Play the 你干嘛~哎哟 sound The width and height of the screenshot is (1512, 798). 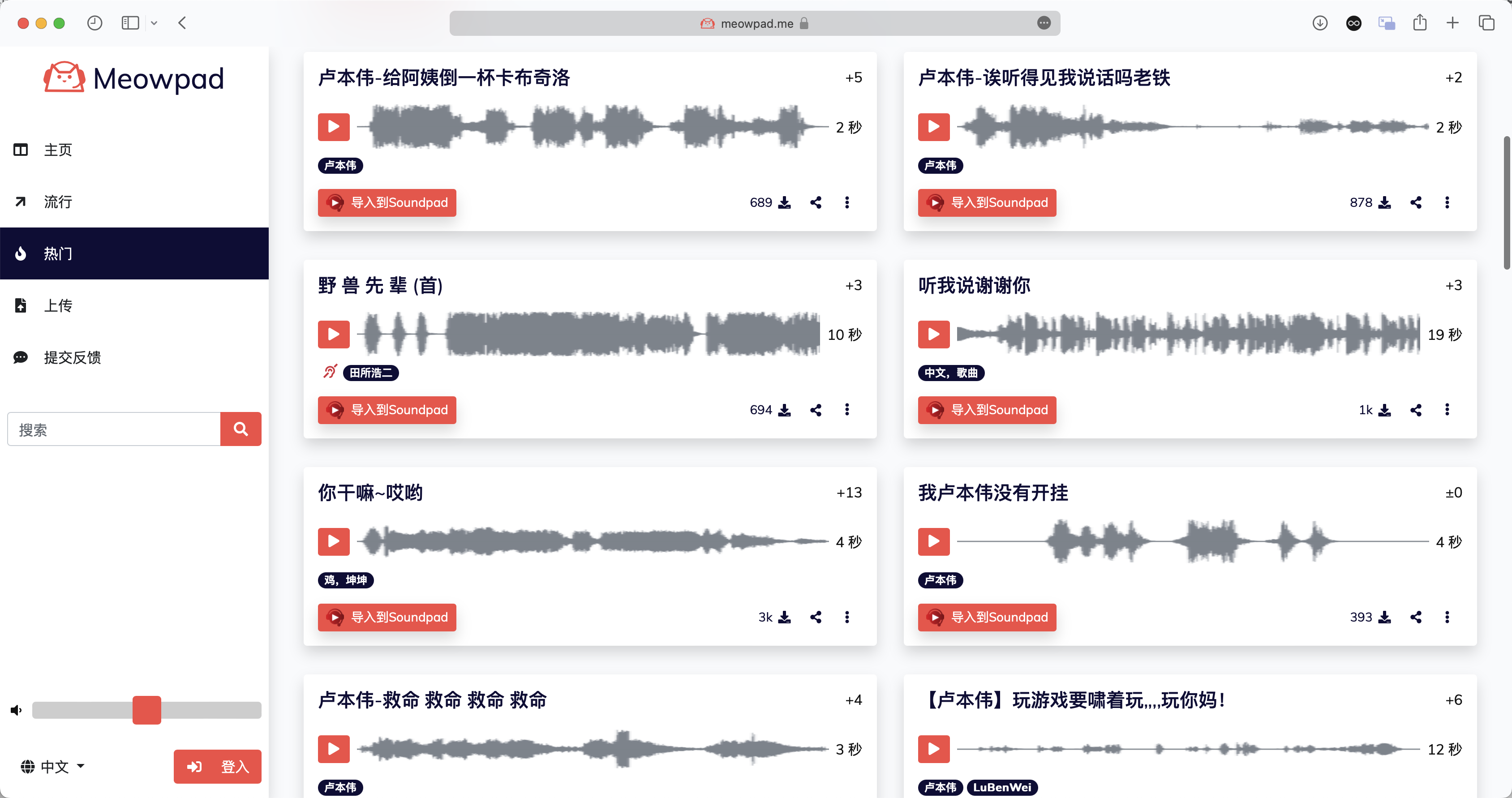tap(333, 541)
